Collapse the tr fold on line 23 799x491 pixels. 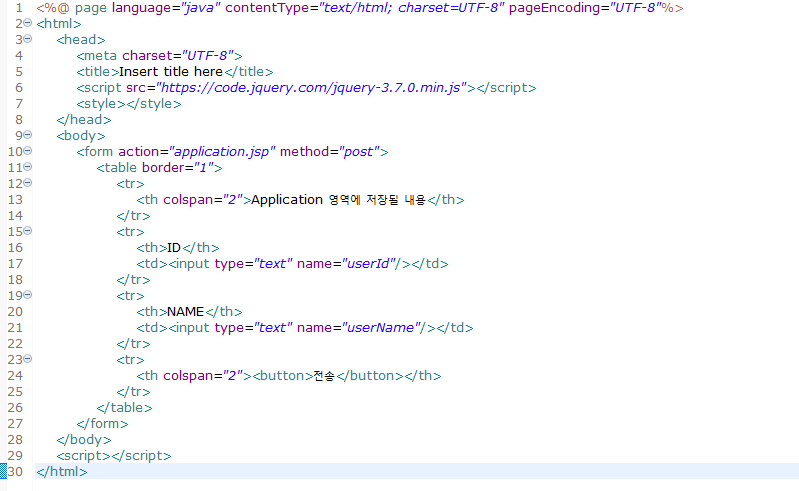pos(28,359)
